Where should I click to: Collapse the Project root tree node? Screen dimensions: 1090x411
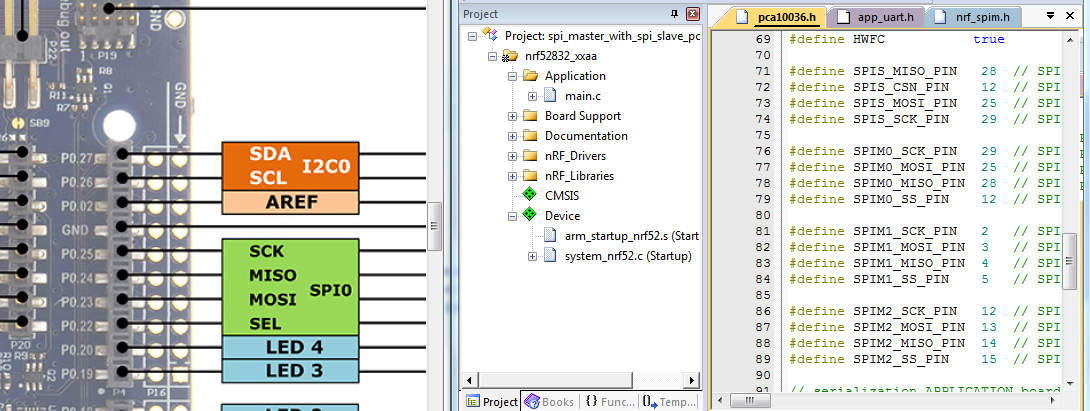click(473, 36)
